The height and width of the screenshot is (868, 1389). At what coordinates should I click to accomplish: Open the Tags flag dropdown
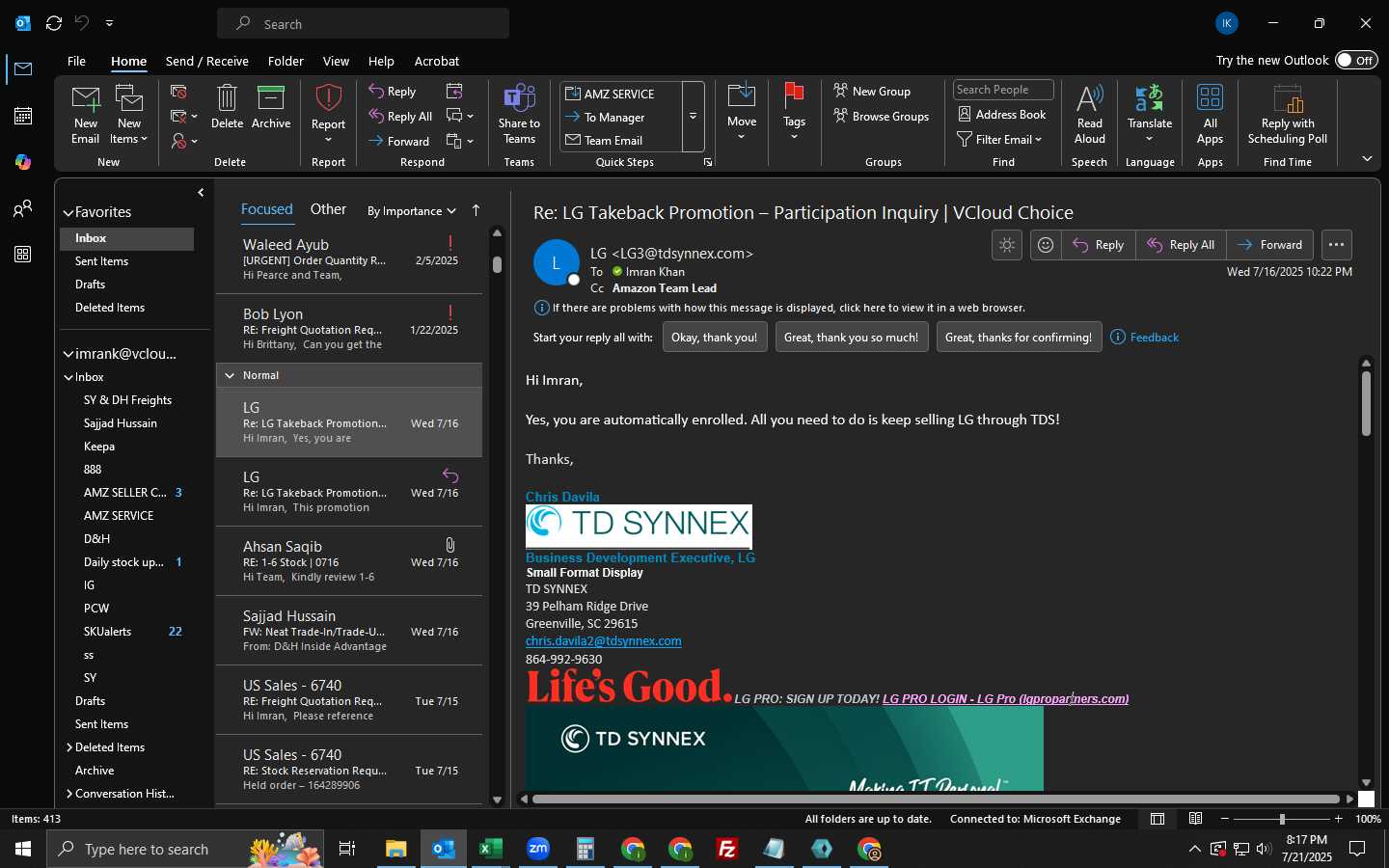(x=794, y=114)
